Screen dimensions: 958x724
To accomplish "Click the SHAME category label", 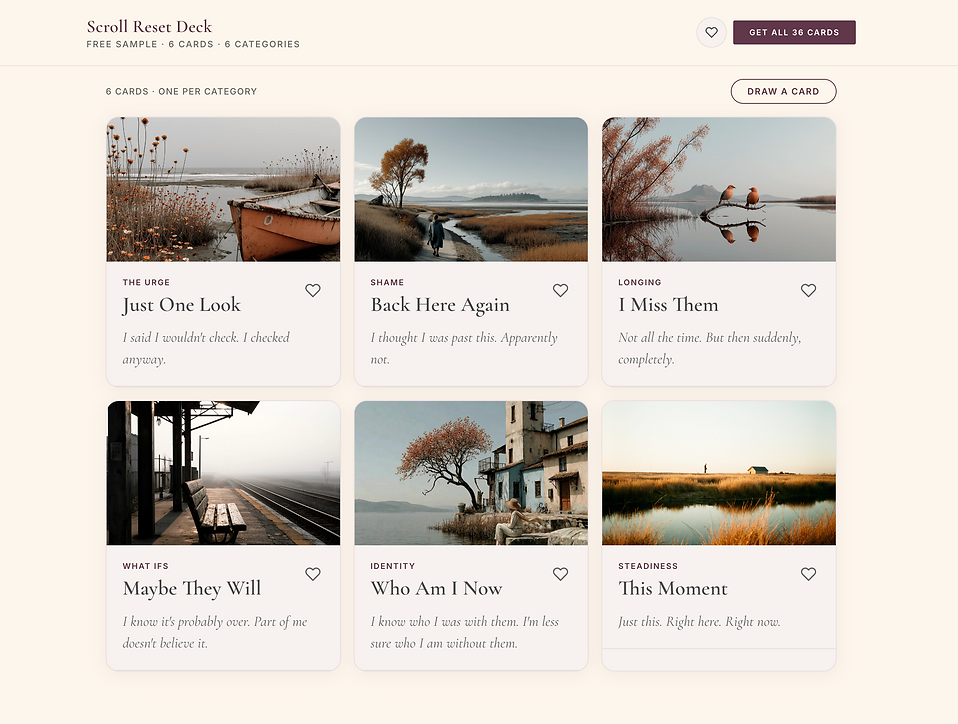I will point(387,282).
